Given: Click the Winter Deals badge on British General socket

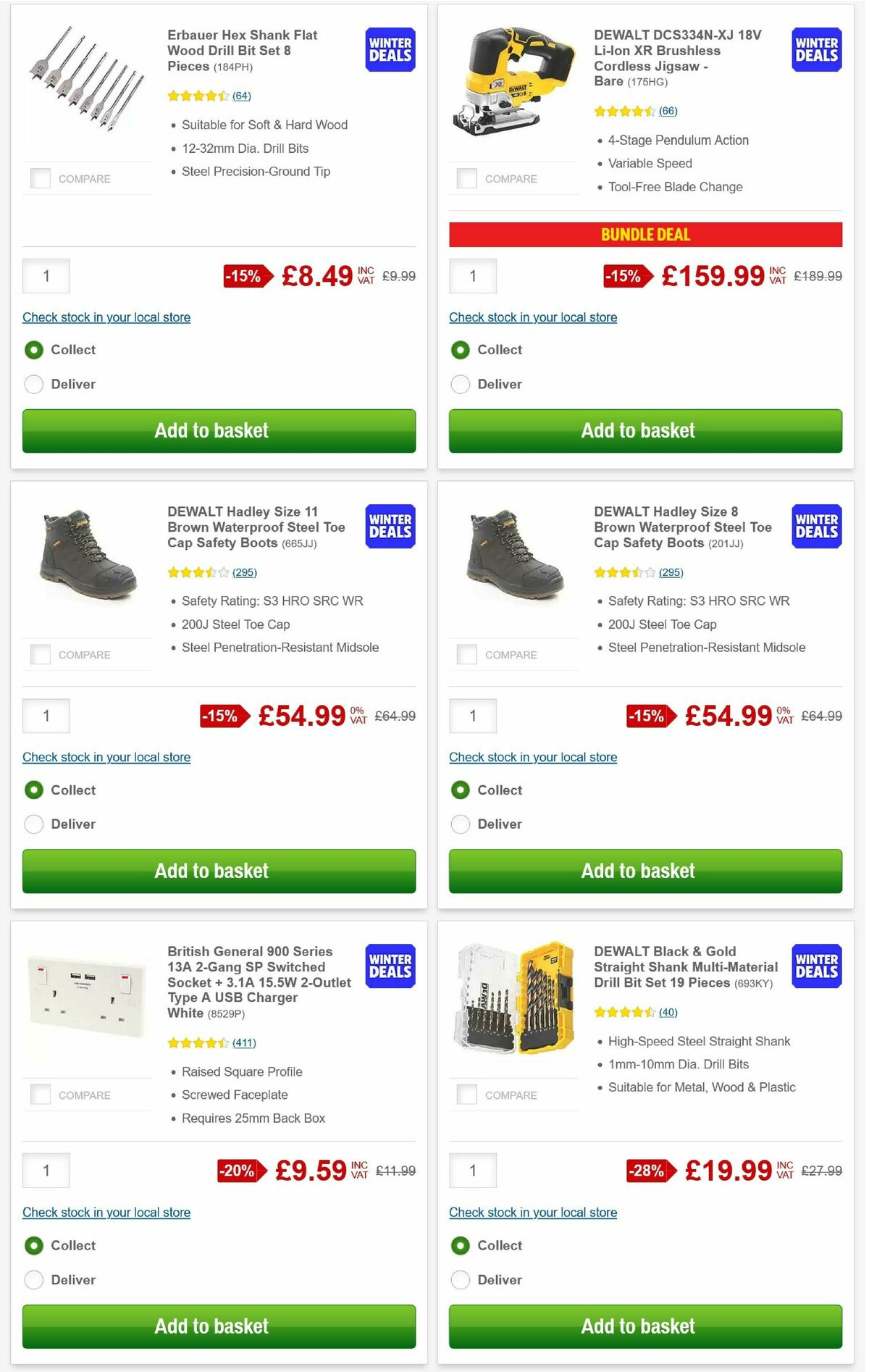Looking at the screenshot, I should click(389, 966).
